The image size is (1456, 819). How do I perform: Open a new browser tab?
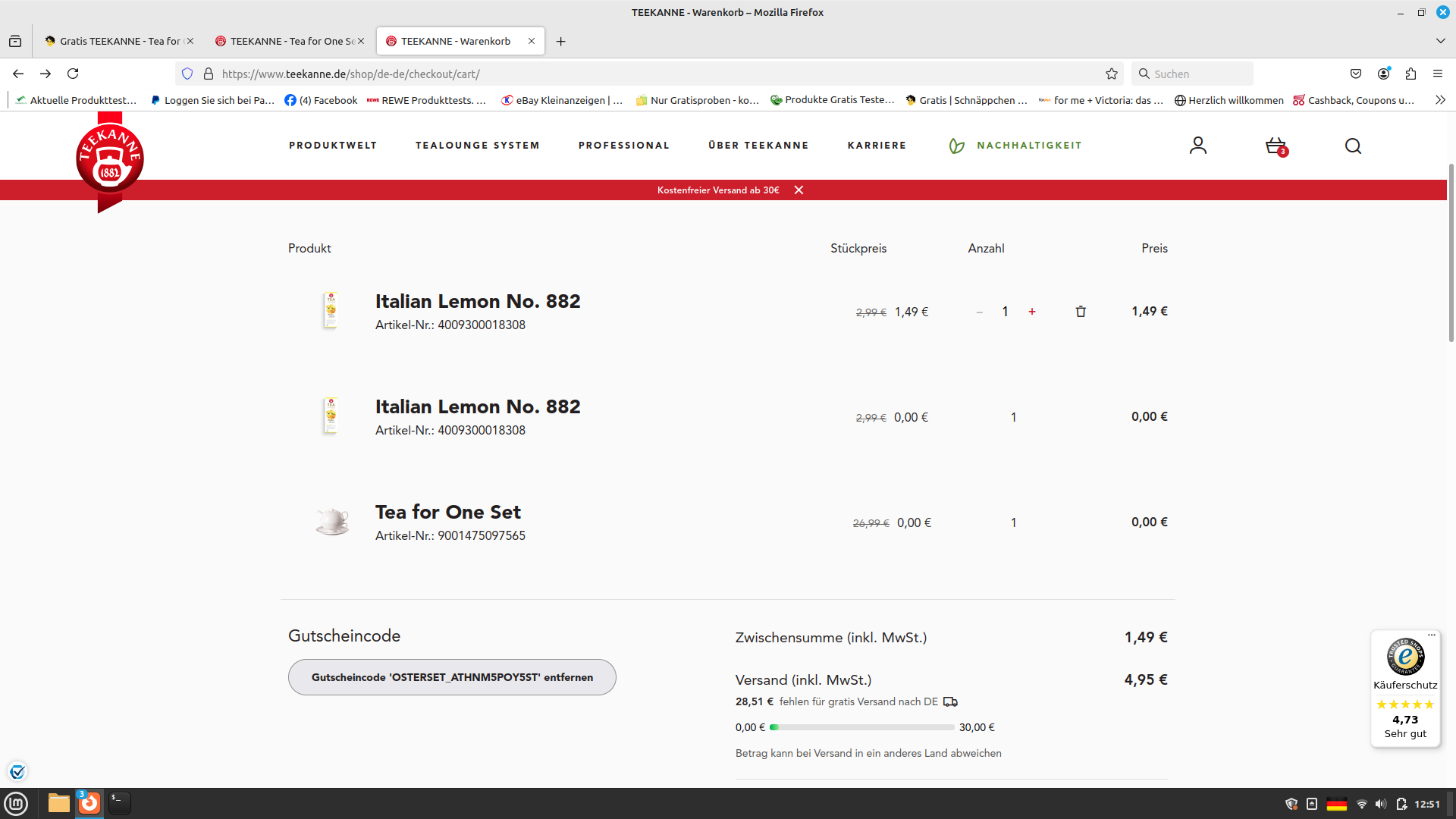560,41
